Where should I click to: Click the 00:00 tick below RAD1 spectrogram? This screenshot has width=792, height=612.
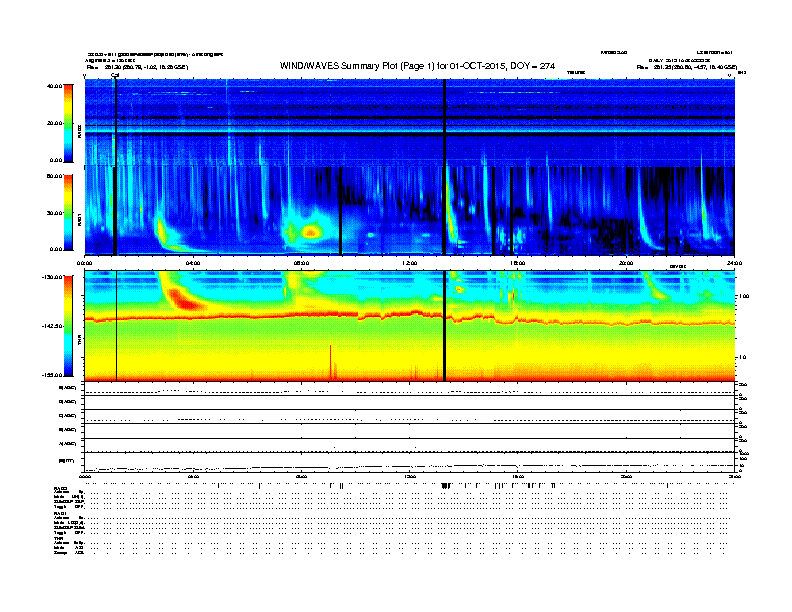point(84,263)
